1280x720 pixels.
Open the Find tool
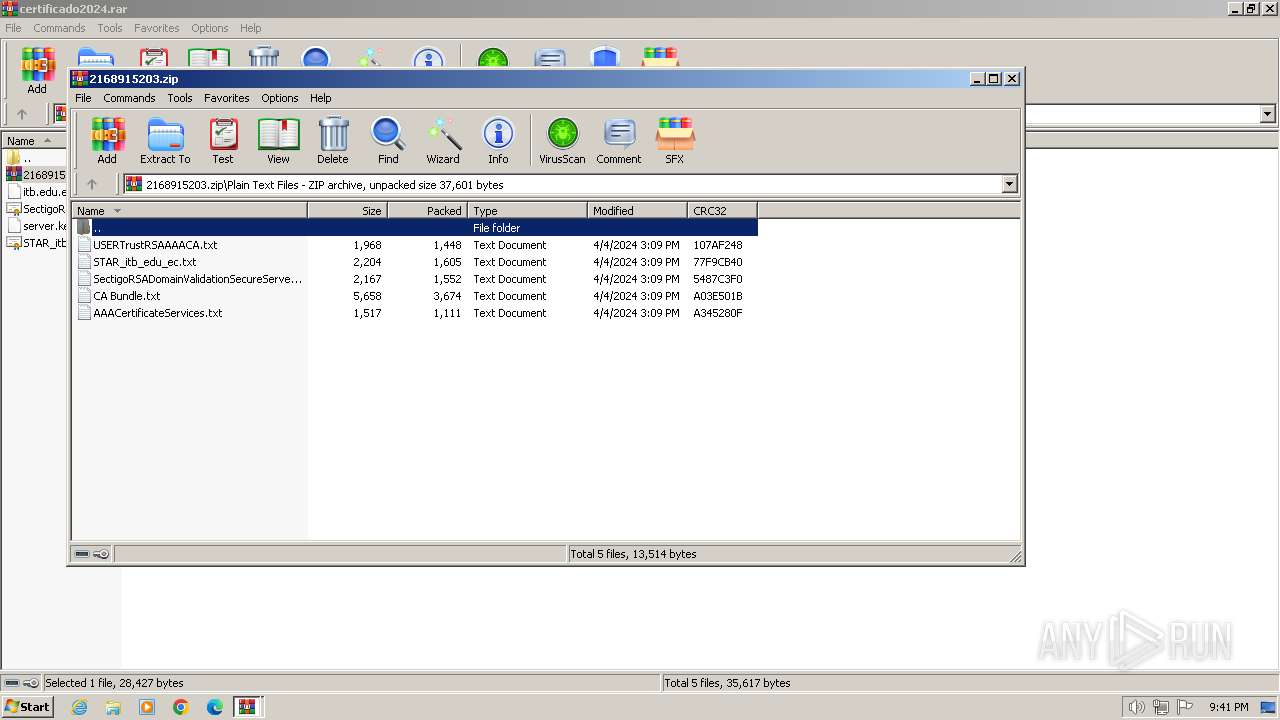point(388,140)
